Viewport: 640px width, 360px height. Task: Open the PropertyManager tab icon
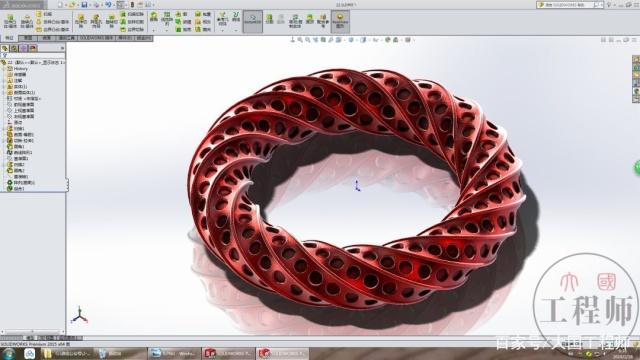(14, 48)
